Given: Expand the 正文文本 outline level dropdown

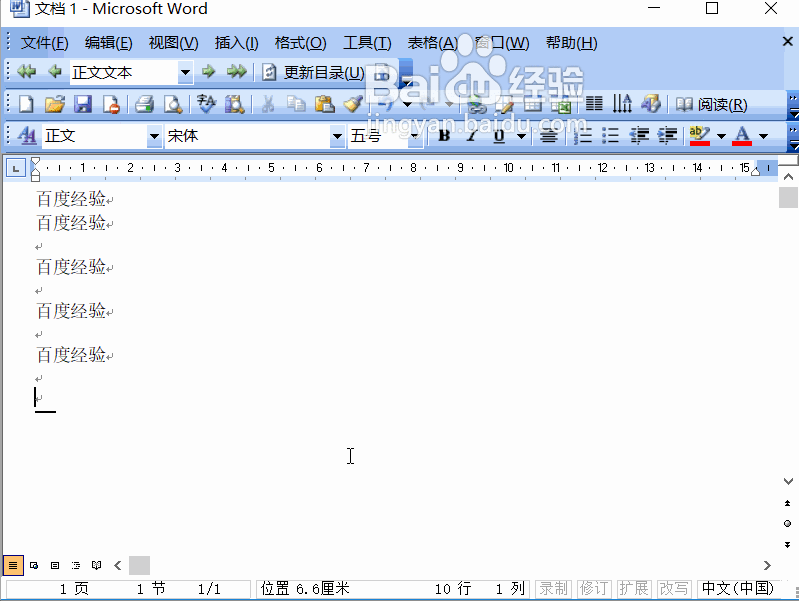Looking at the screenshot, I should (x=185, y=72).
